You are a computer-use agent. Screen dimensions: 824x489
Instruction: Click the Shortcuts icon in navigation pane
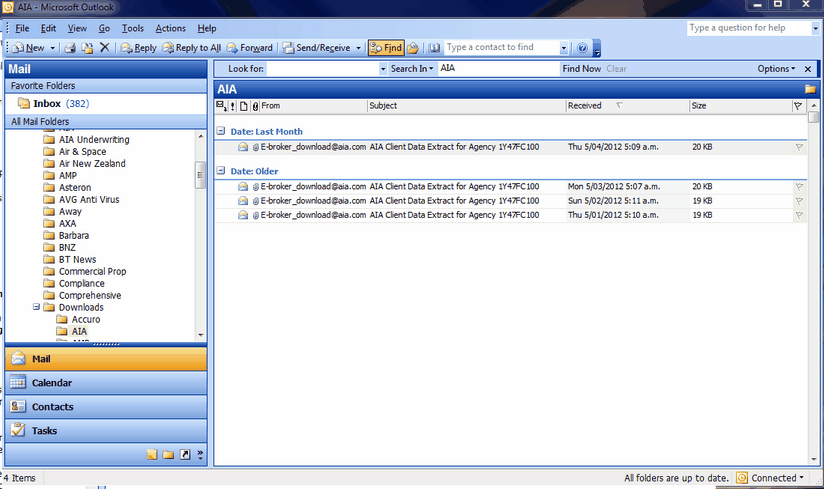point(185,454)
